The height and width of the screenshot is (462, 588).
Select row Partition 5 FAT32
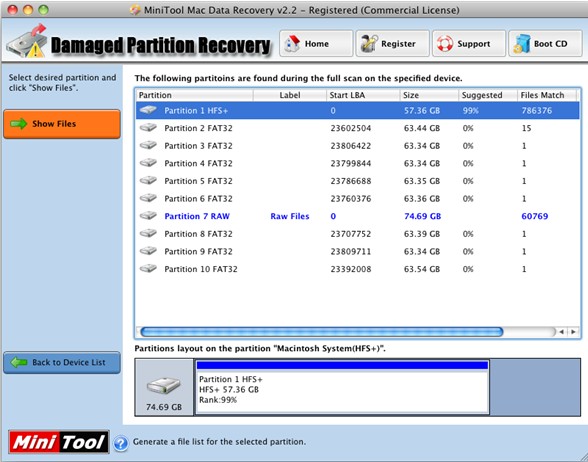(357, 181)
